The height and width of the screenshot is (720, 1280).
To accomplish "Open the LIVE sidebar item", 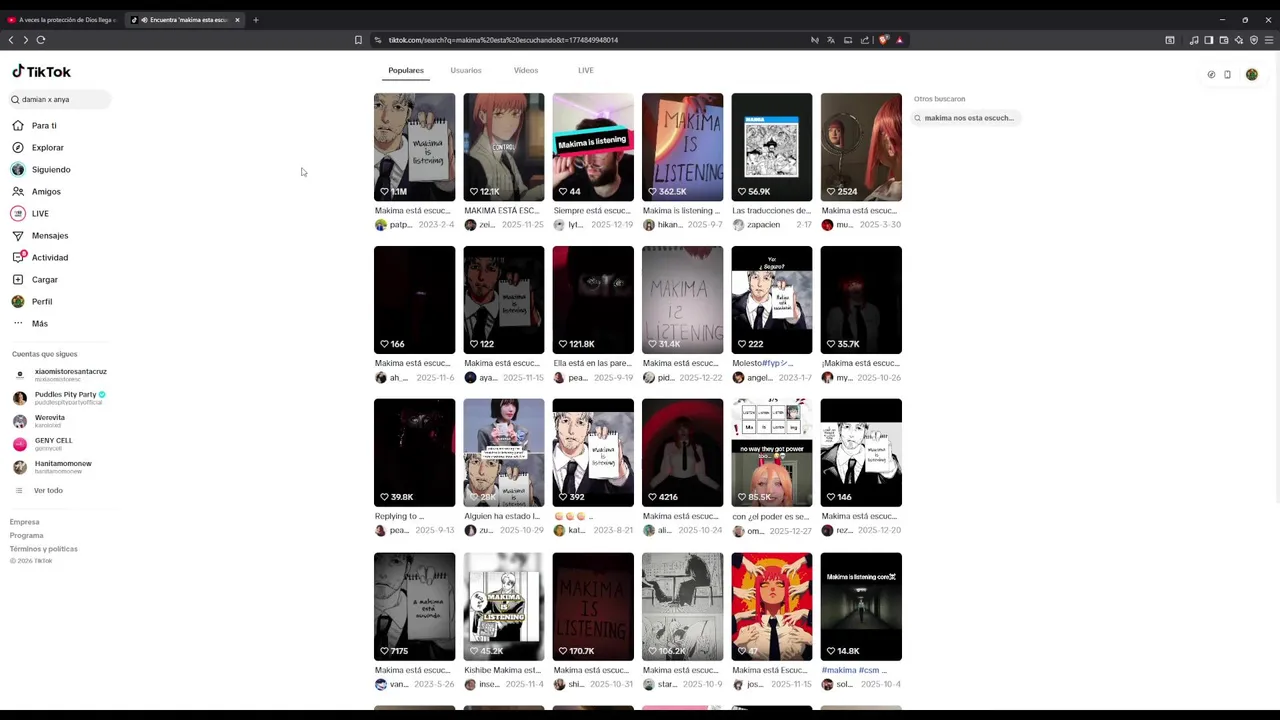I will [30, 214].
